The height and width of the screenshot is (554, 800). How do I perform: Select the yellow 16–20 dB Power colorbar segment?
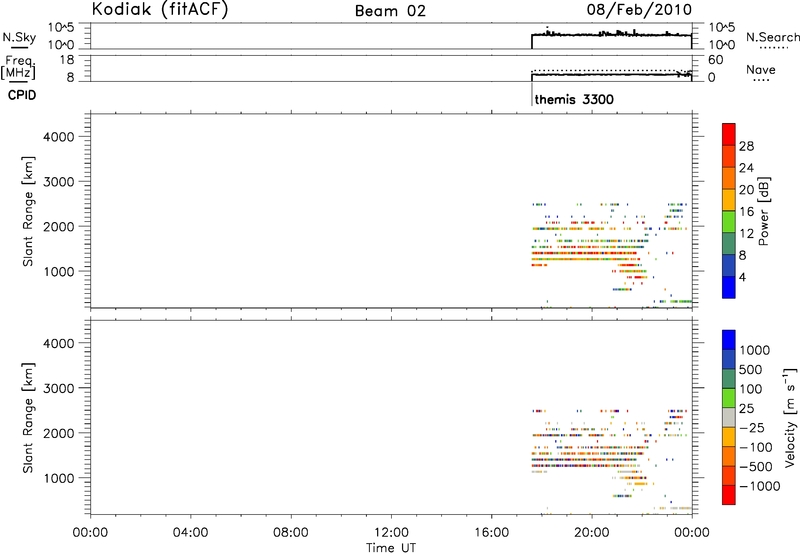729,200
